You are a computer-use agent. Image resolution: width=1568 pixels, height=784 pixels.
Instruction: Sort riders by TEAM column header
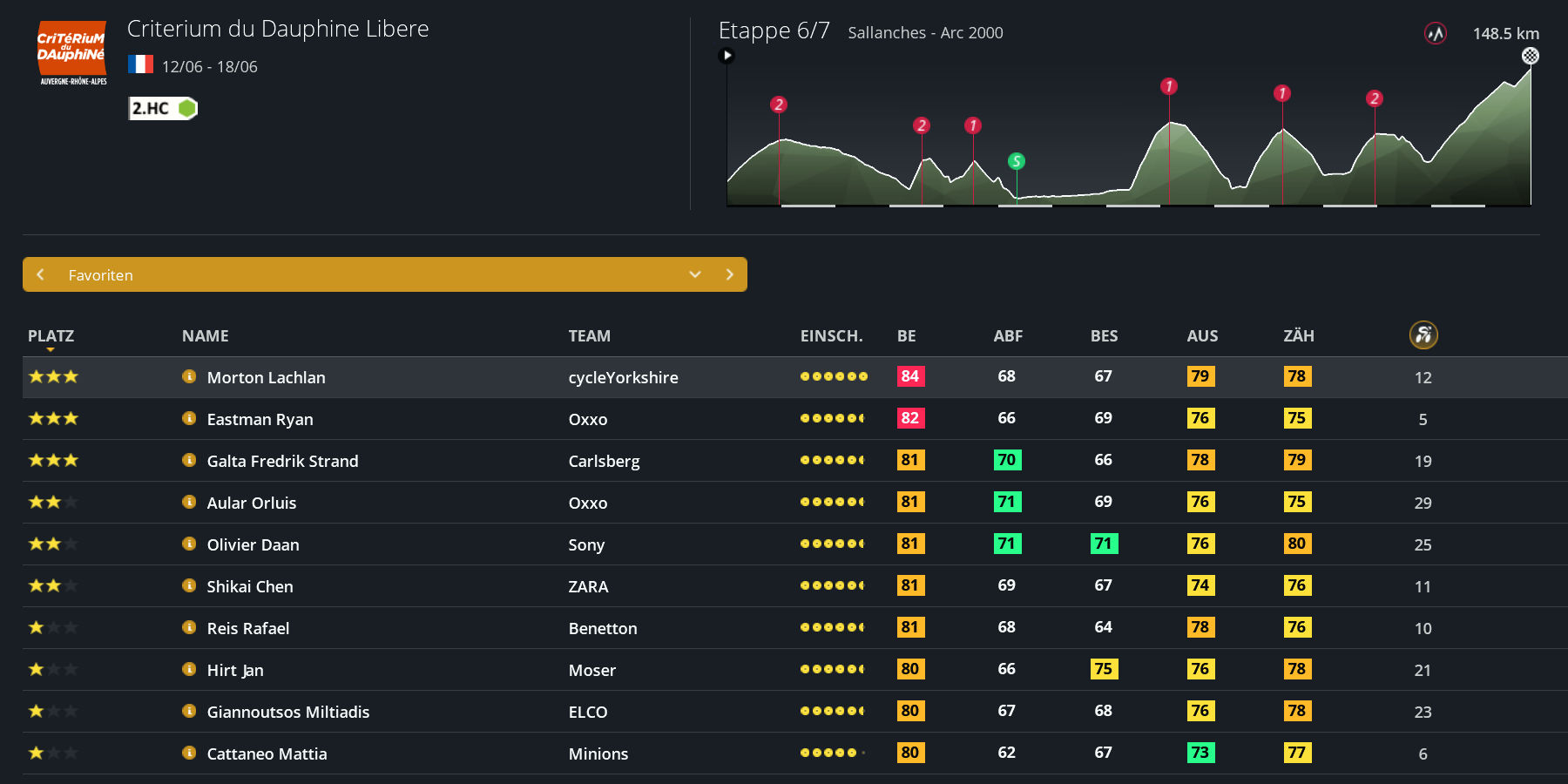(x=589, y=336)
